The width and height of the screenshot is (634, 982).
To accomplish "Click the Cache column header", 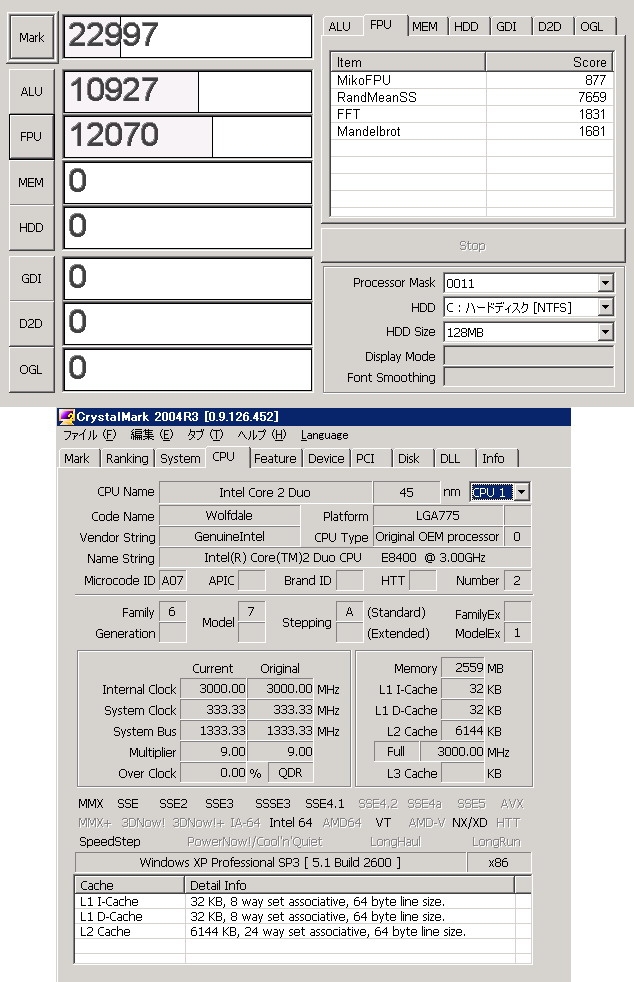I will [x=130, y=885].
